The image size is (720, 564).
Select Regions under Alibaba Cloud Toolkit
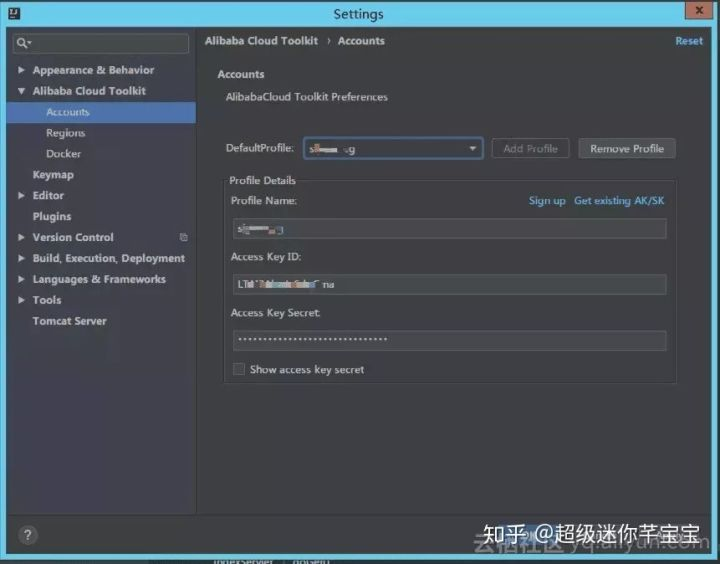(x=66, y=133)
